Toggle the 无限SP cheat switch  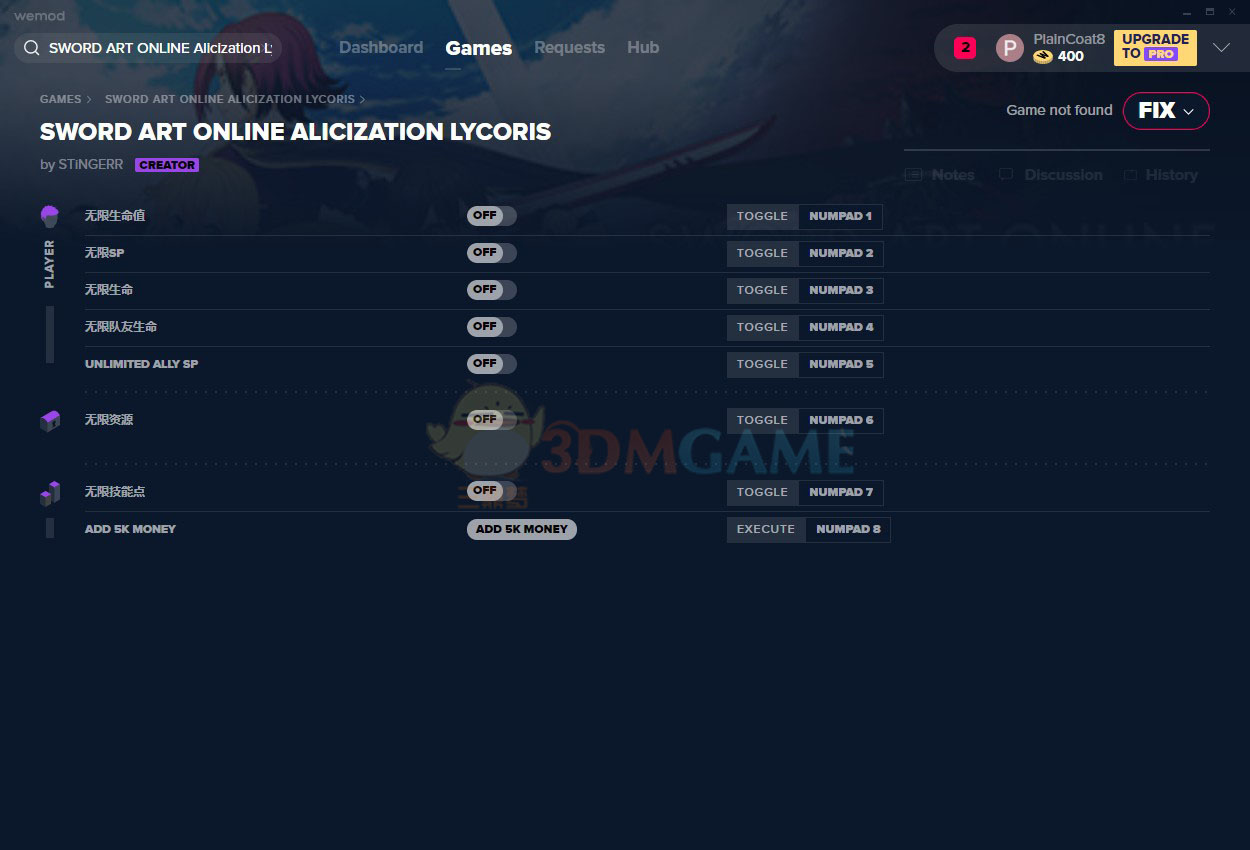[x=491, y=253]
